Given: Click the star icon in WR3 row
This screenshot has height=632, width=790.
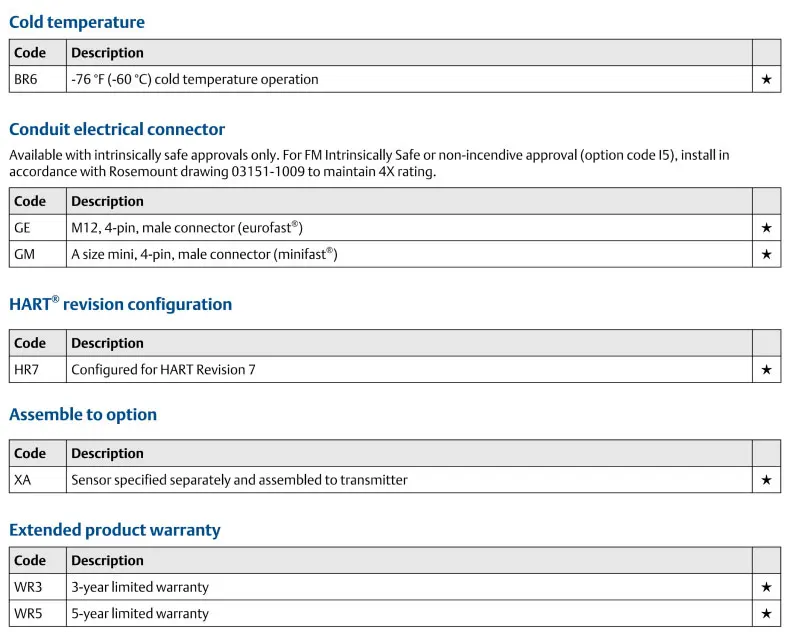Looking at the screenshot, I should tap(766, 587).
